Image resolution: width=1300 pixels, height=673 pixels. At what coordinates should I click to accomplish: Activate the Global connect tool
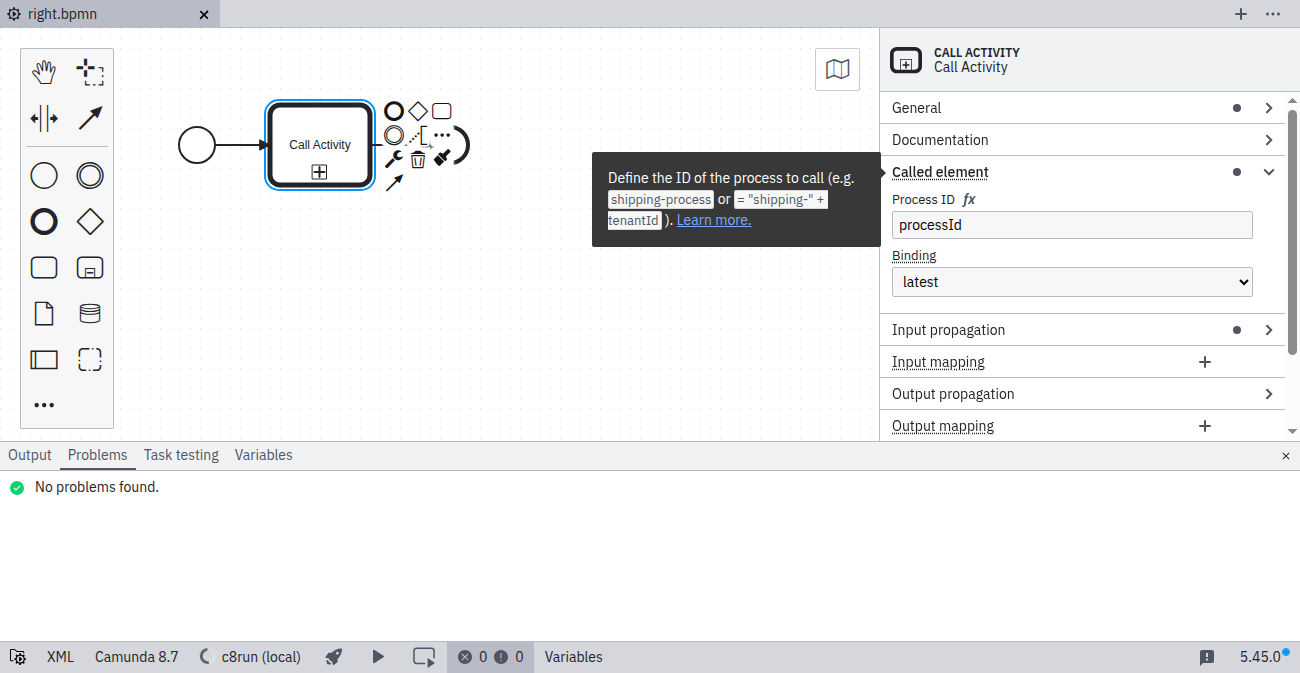[x=90, y=118]
